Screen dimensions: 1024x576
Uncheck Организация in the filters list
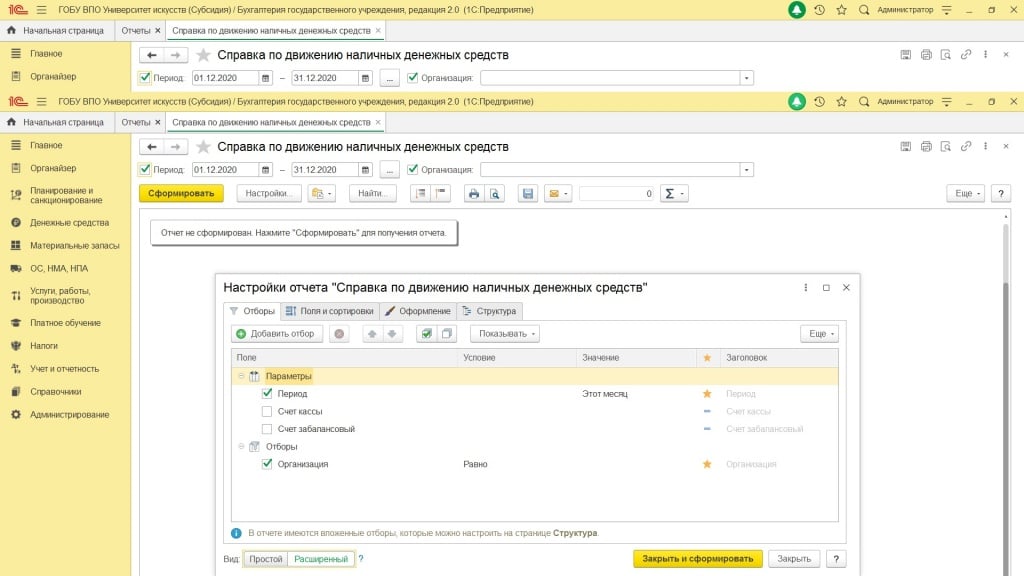pyautogui.click(x=267, y=464)
